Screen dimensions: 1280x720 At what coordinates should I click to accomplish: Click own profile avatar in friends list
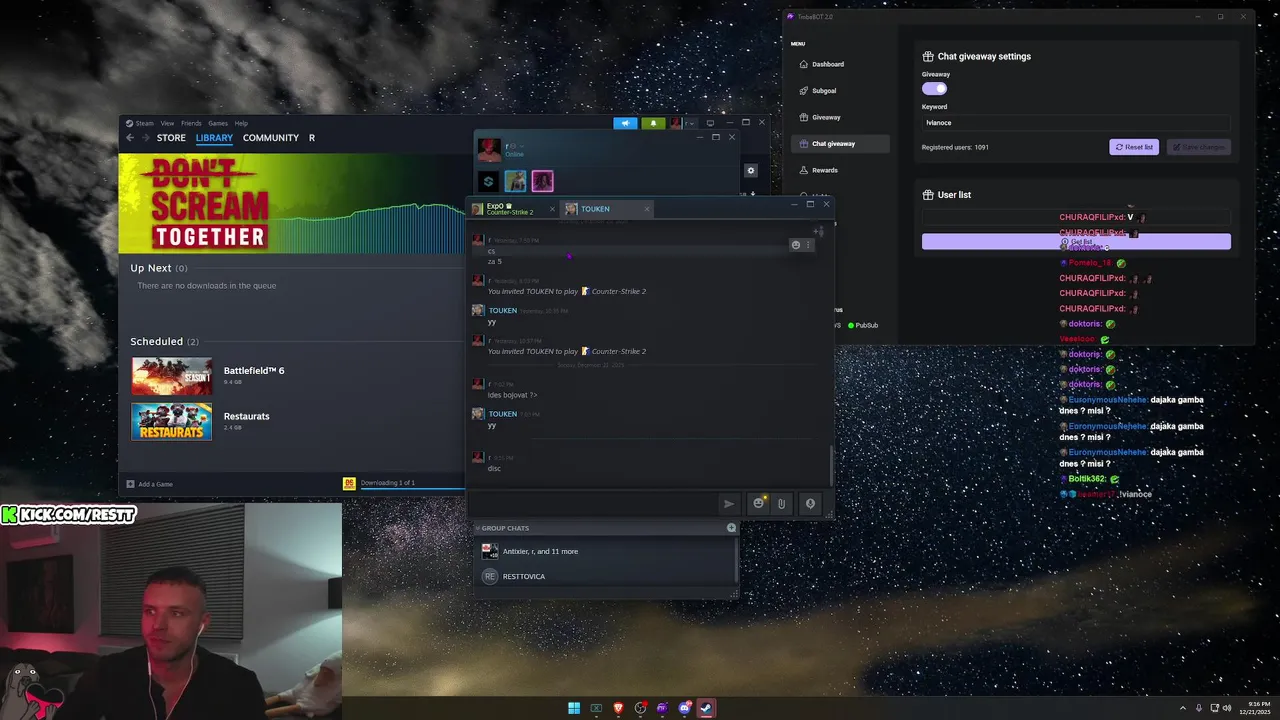tap(489, 150)
